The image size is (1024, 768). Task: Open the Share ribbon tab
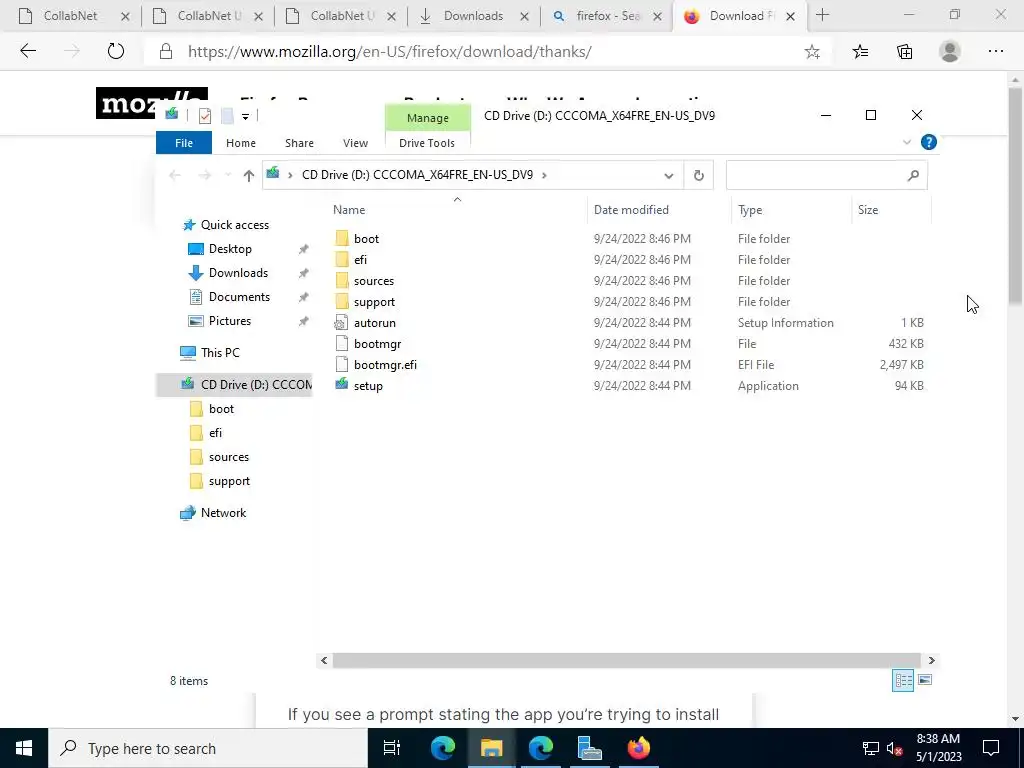(299, 143)
